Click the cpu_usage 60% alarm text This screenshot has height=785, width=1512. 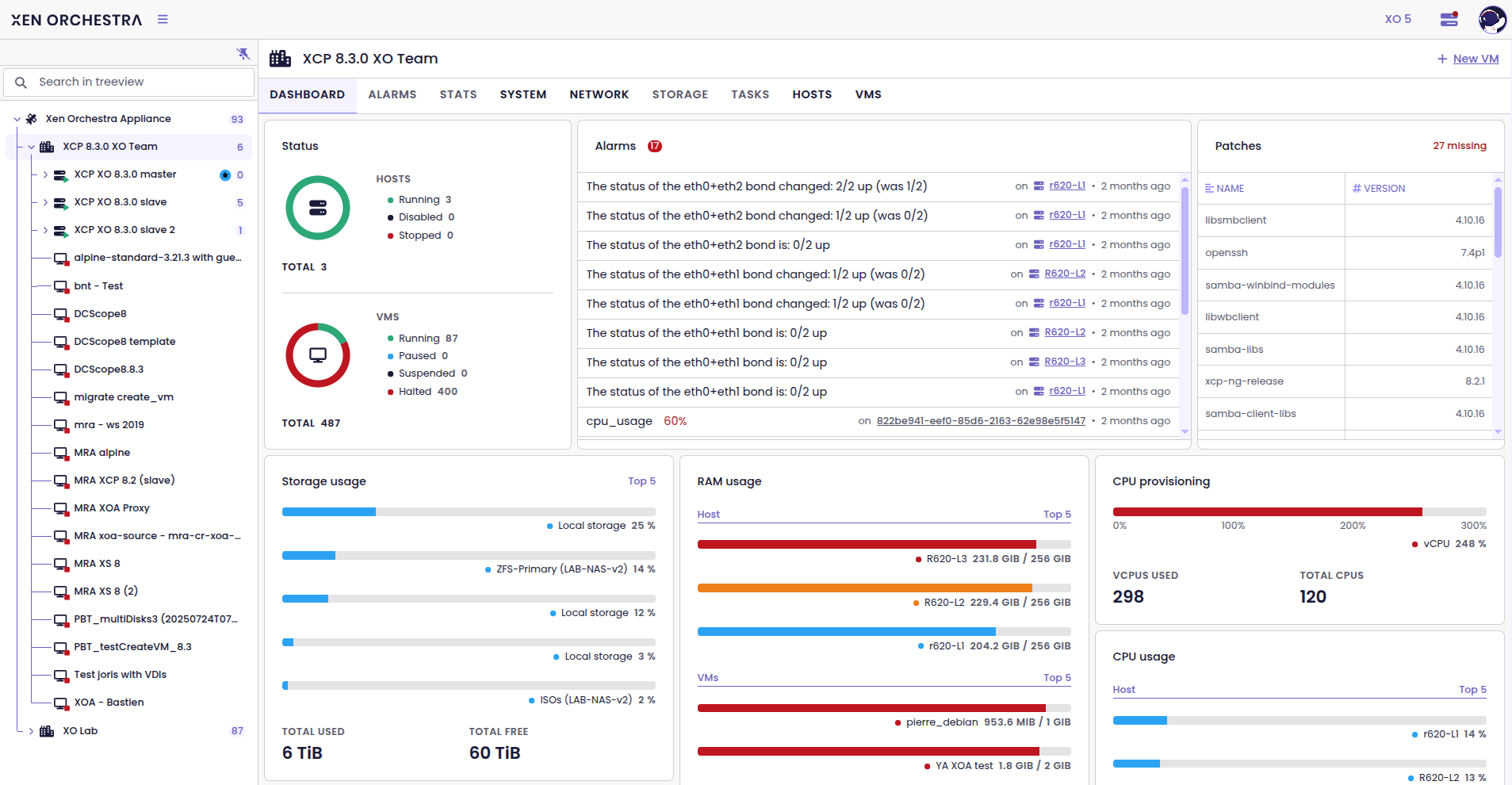point(637,421)
